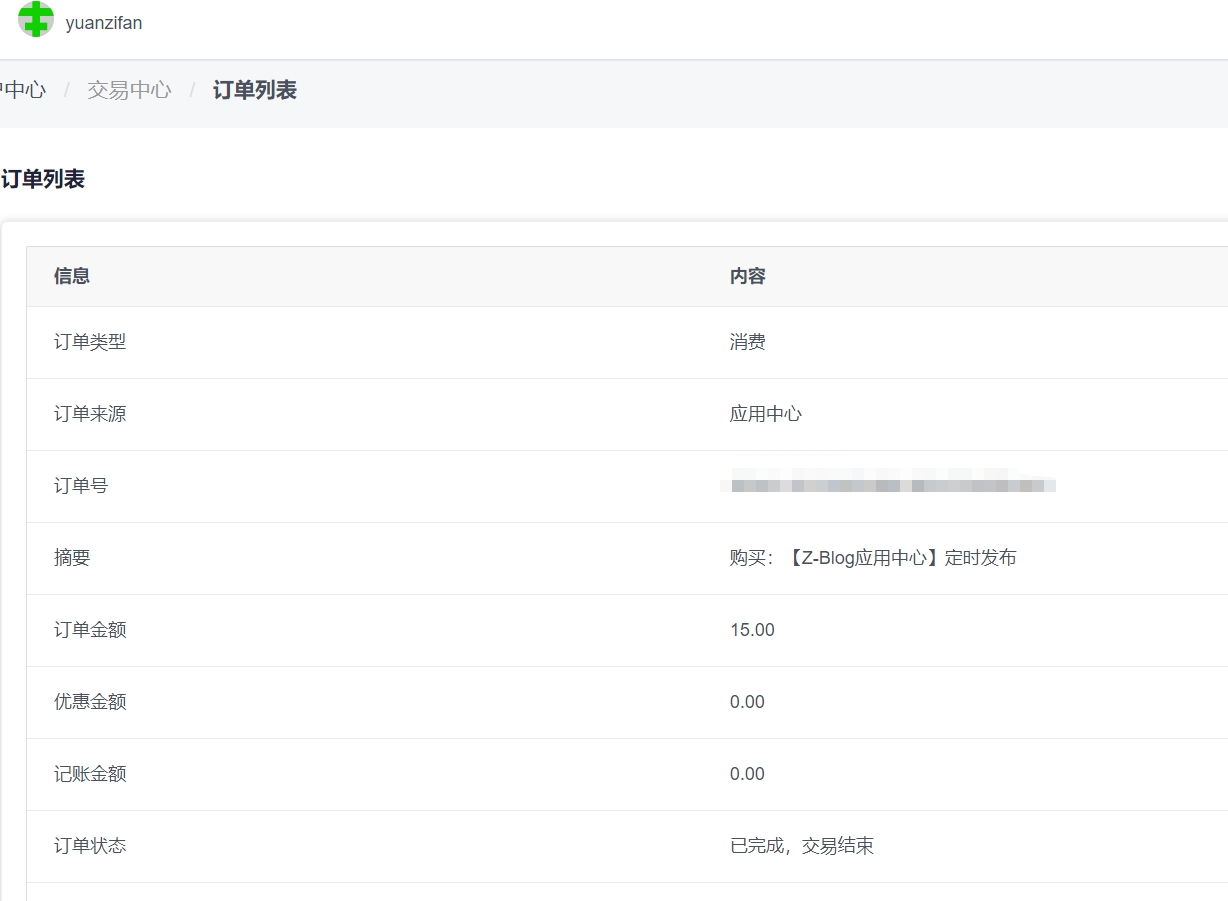Click the 内容 column header
The height and width of the screenshot is (901, 1228).
(747, 277)
